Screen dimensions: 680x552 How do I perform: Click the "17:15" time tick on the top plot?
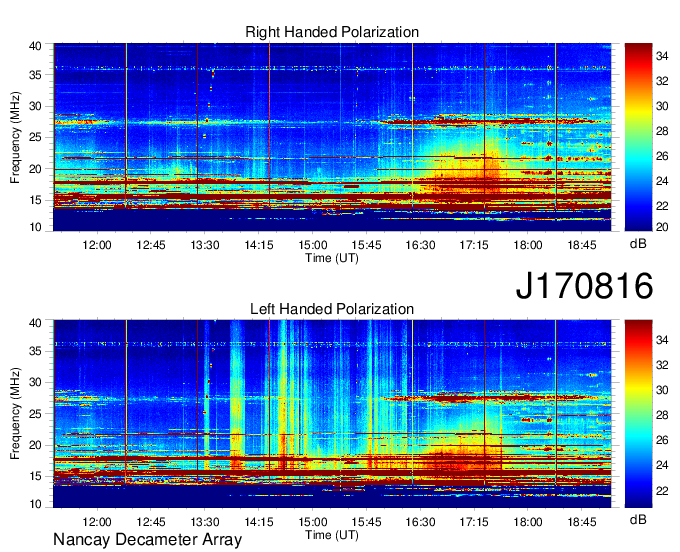(474, 245)
